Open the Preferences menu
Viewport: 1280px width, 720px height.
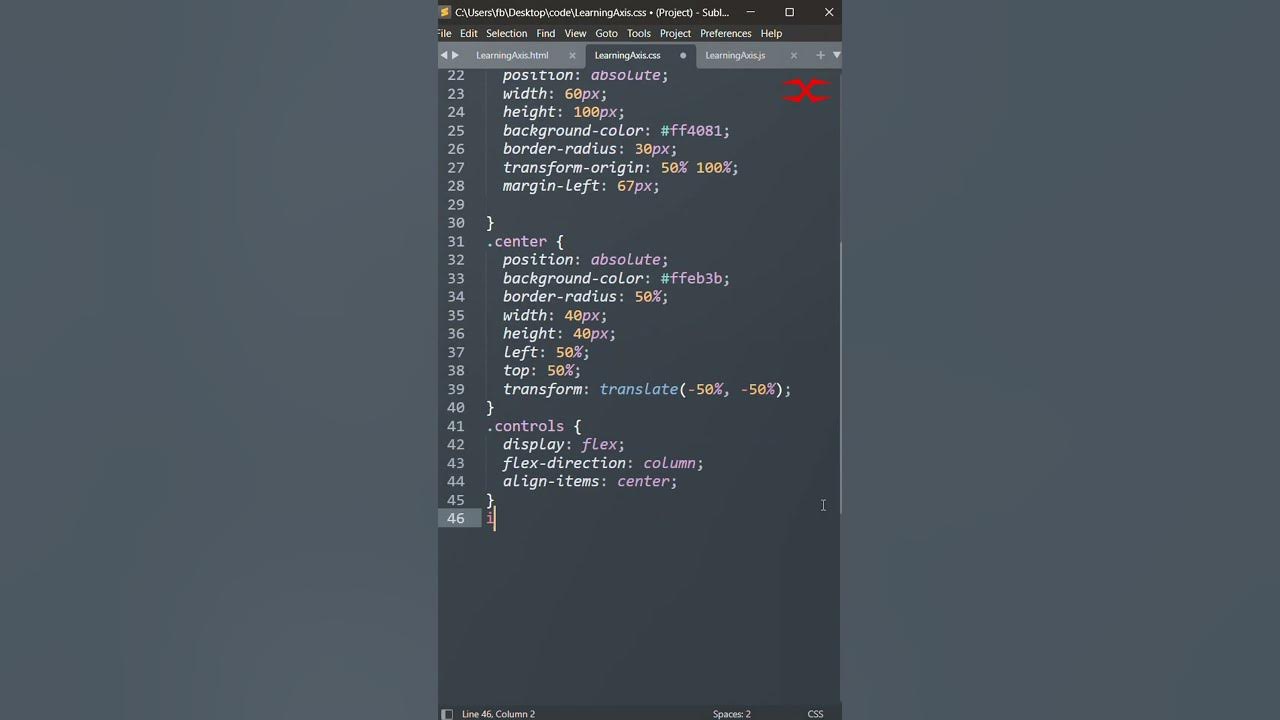pos(726,33)
